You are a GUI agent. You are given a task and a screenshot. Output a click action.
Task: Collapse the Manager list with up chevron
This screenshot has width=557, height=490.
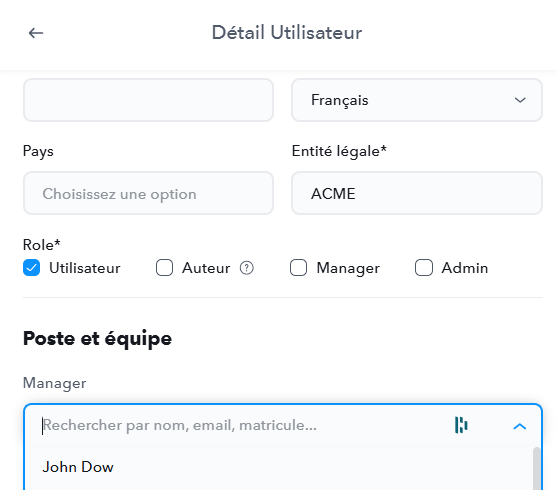[x=520, y=426]
